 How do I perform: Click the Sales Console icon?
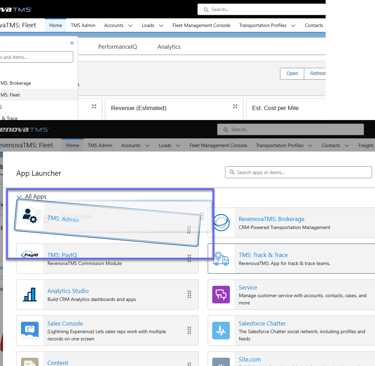click(x=30, y=330)
